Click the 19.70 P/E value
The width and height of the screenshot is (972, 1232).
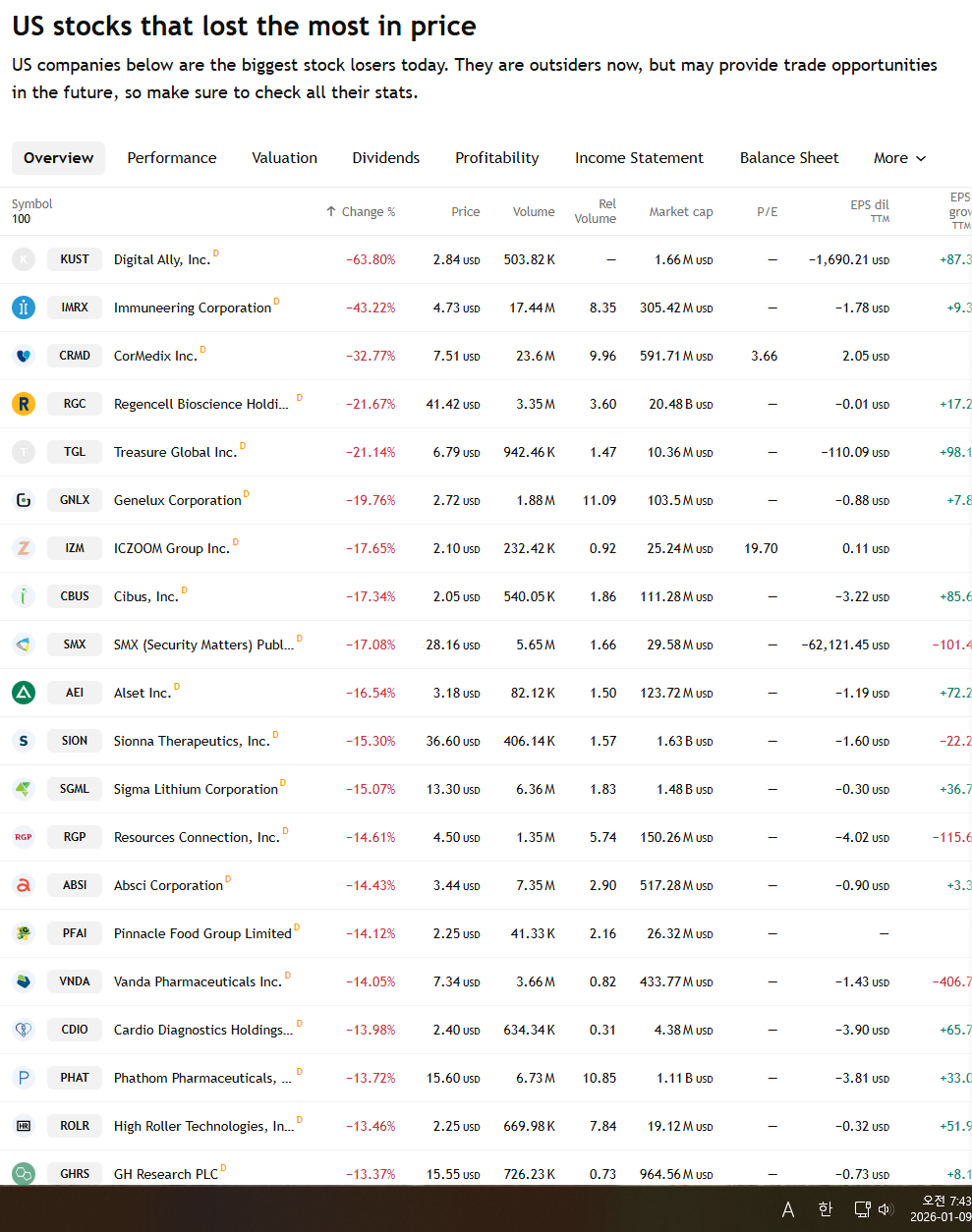pos(761,548)
